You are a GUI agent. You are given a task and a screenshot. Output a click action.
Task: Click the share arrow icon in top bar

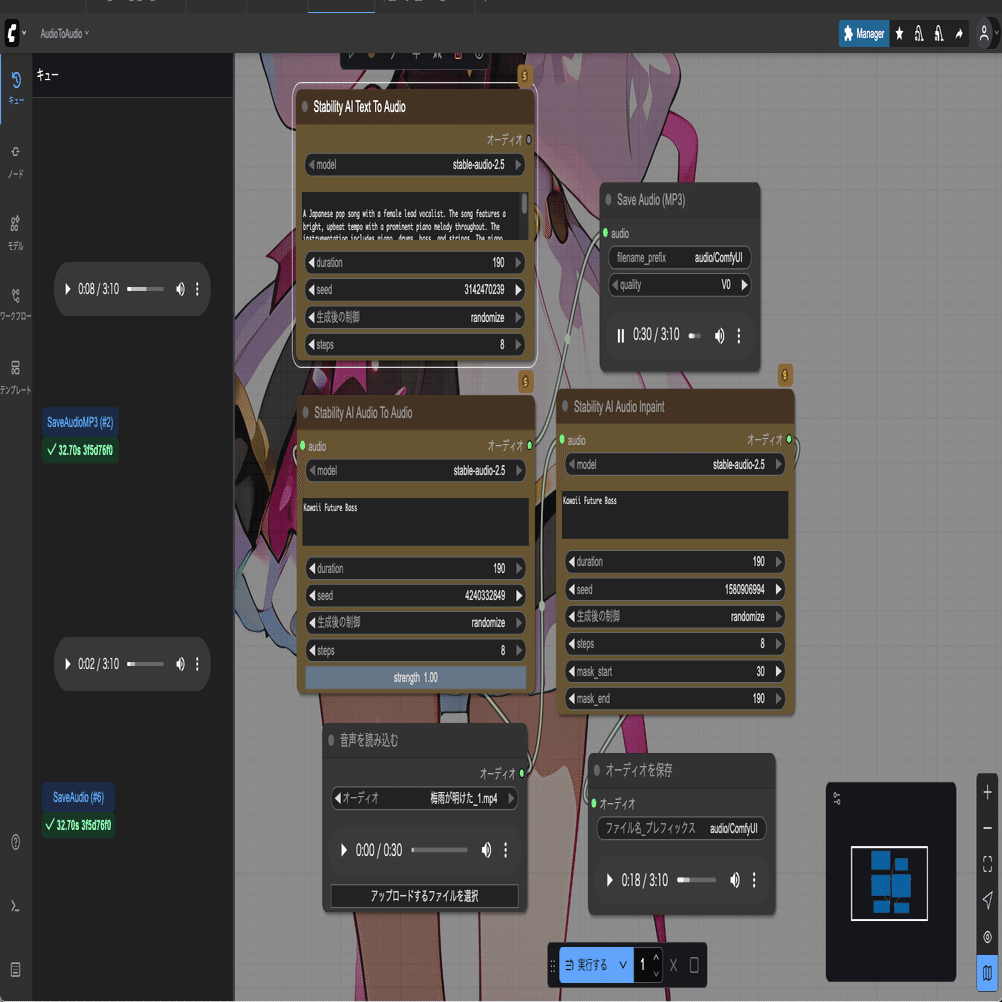click(959, 33)
